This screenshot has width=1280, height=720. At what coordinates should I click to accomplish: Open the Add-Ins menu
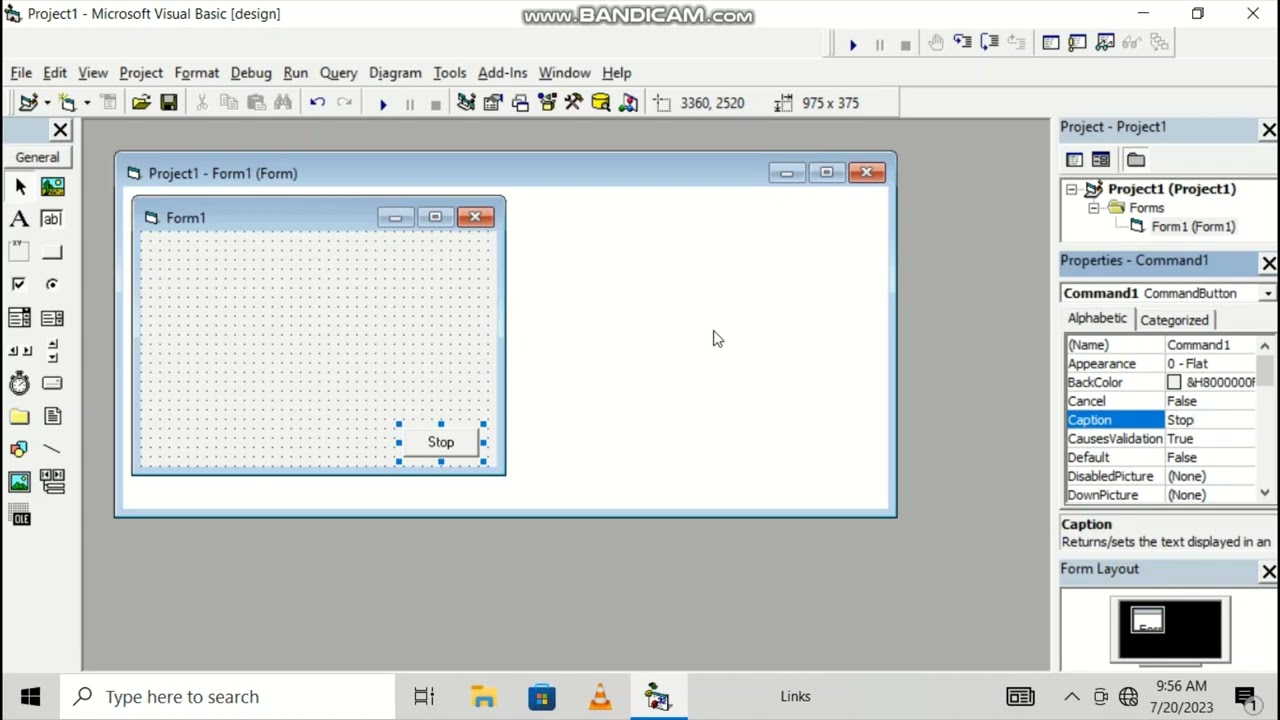(x=502, y=73)
